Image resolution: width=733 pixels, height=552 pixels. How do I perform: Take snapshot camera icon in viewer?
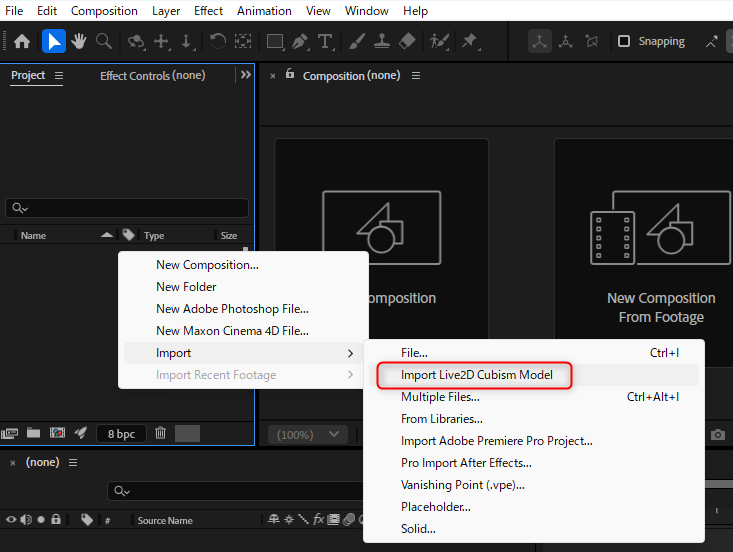pyautogui.click(x=718, y=435)
